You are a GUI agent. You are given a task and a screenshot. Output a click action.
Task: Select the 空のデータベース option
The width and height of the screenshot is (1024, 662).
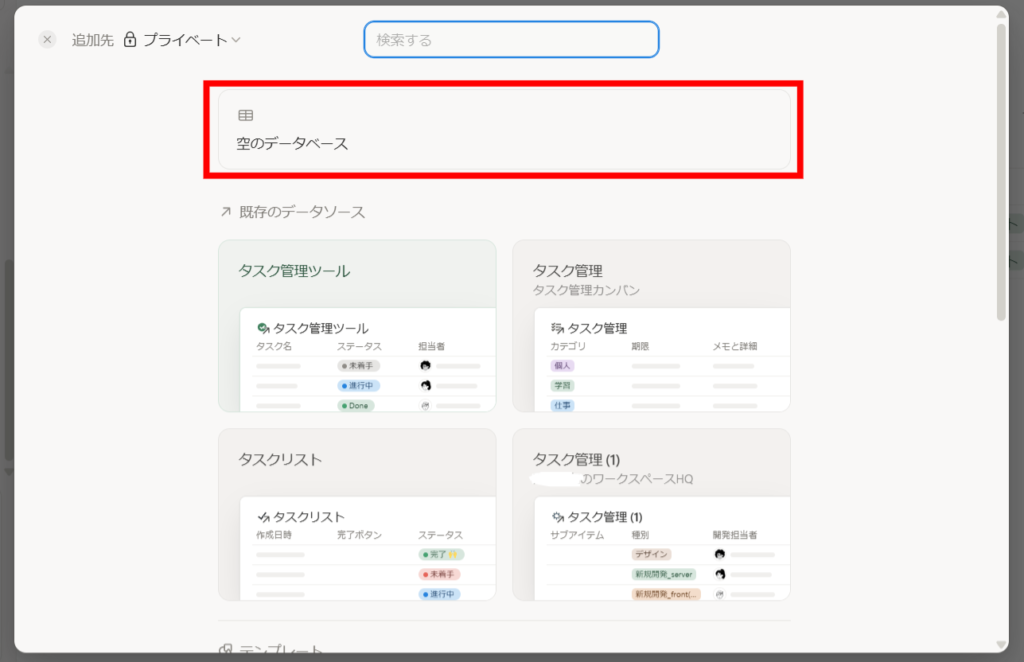[x=504, y=130]
